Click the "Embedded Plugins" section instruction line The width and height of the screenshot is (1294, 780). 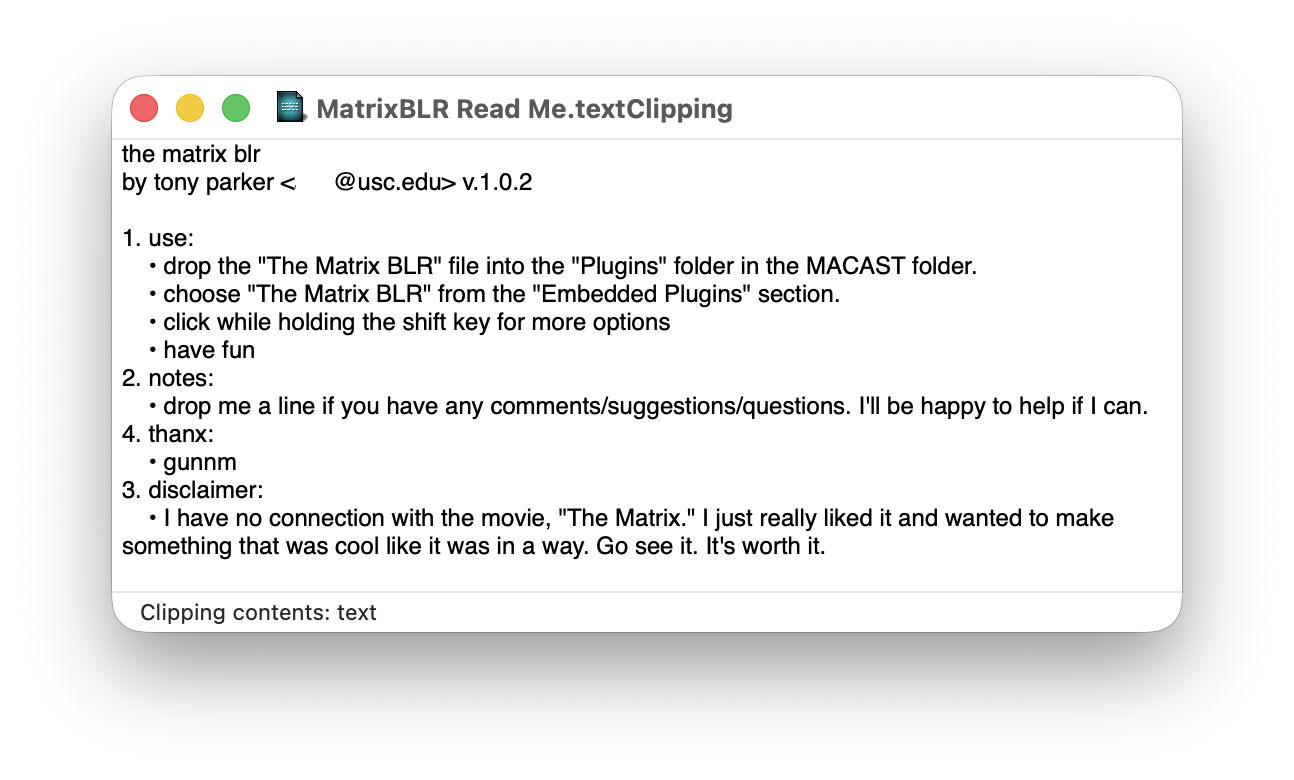tap(502, 295)
